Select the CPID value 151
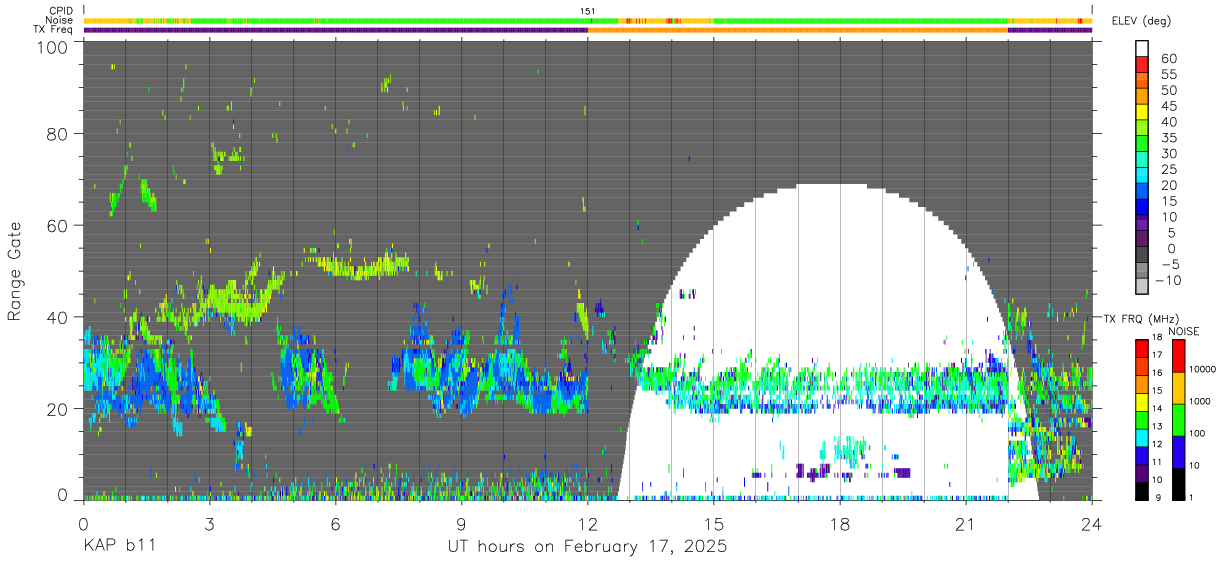 [x=588, y=11]
